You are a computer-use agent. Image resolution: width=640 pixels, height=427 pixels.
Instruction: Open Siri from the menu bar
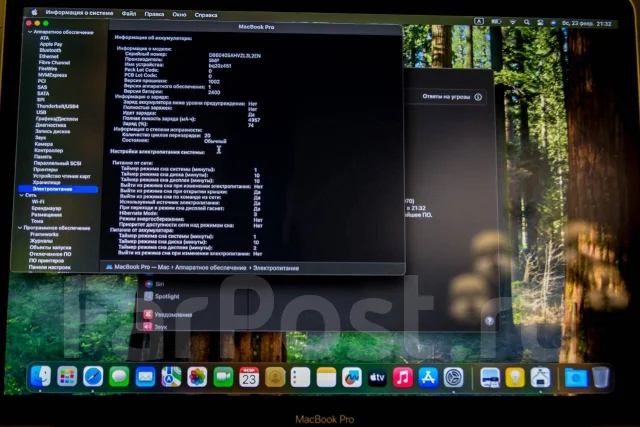[553, 23]
